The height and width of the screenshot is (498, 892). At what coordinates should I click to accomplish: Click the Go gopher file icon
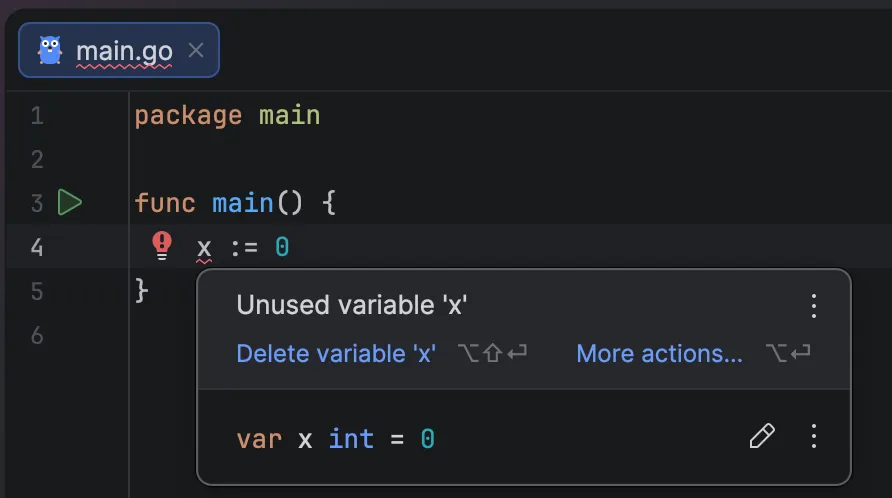[50, 50]
